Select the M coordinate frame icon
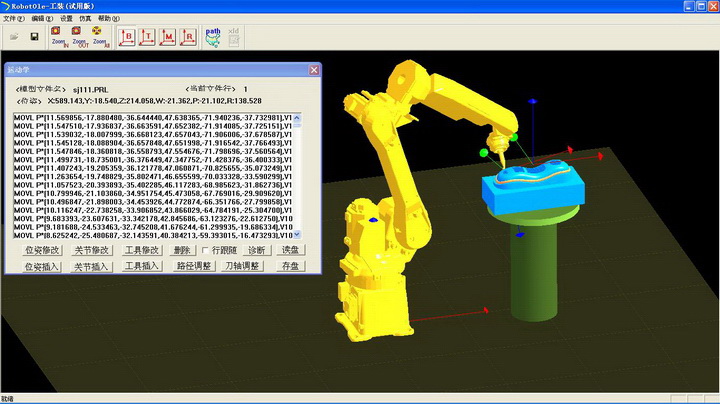This screenshot has width=720, height=404. coord(169,37)
